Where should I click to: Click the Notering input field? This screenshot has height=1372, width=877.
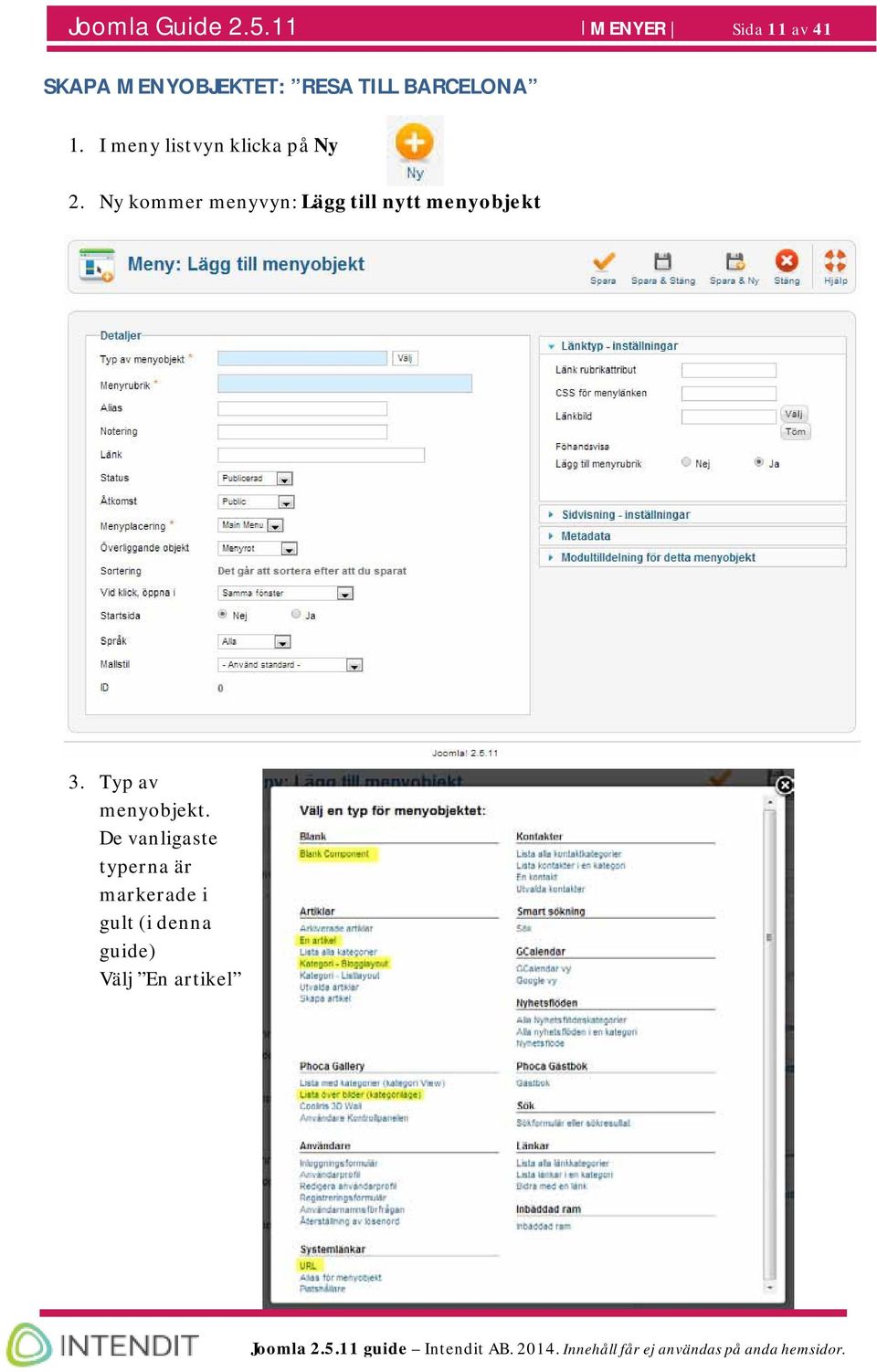302,431
